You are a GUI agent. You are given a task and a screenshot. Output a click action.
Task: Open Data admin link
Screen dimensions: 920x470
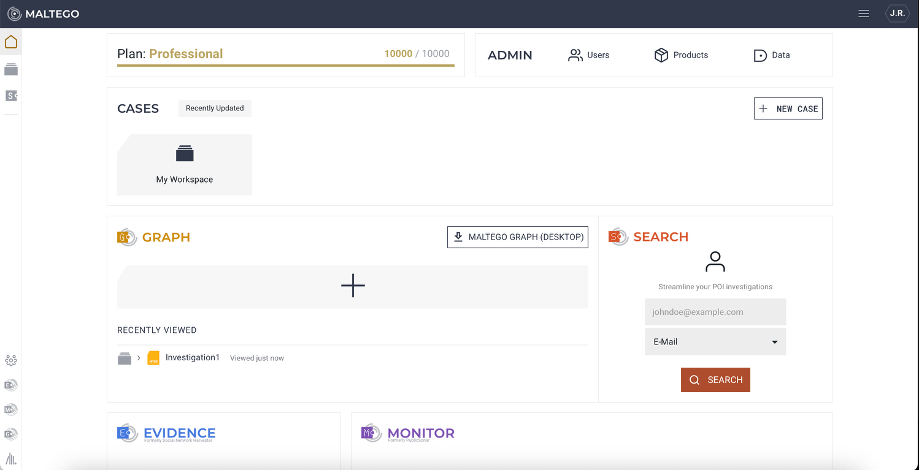[772, 56]
